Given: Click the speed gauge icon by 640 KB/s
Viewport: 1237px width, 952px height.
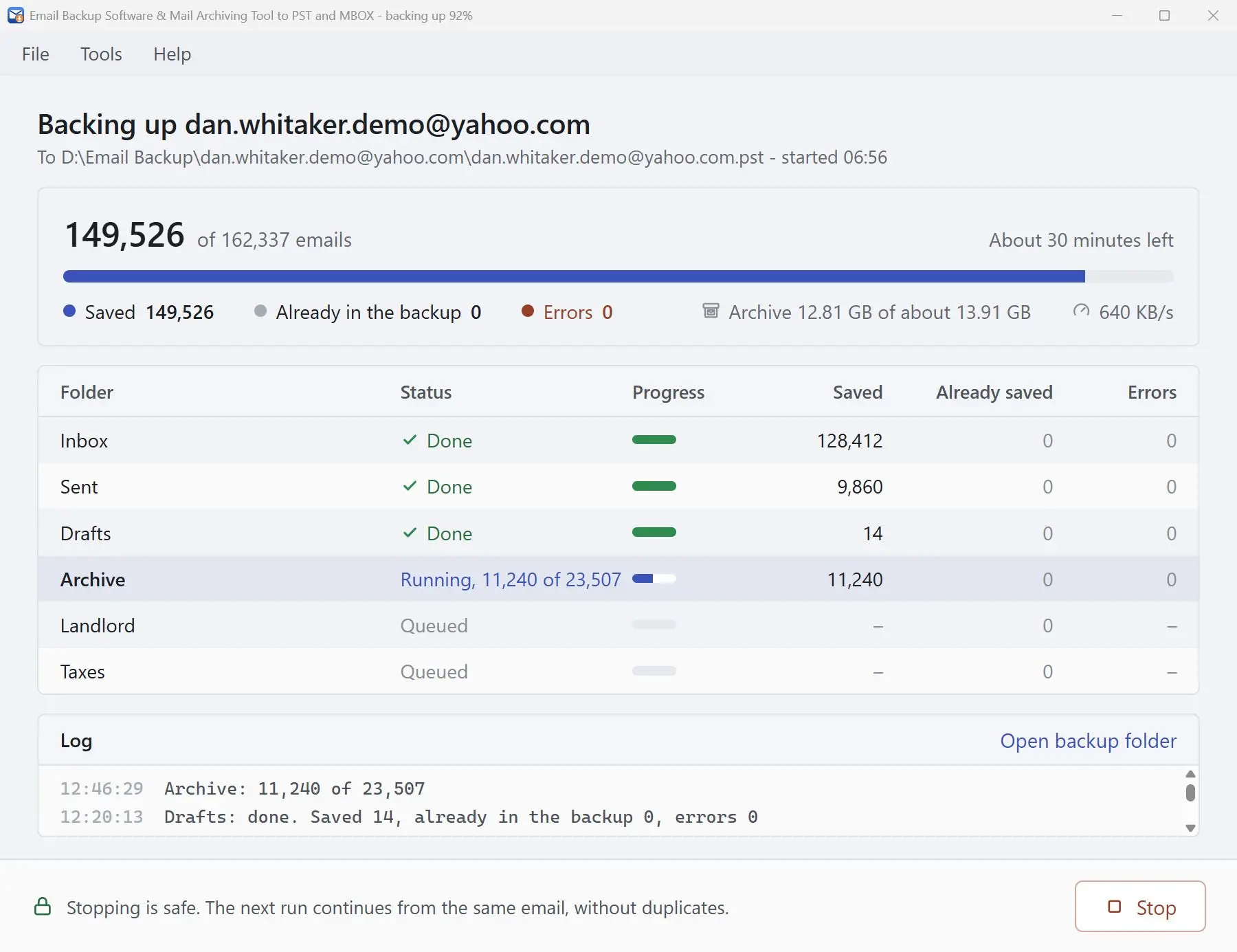Looking at the screenshot, I should click(x=1081, y=311).
